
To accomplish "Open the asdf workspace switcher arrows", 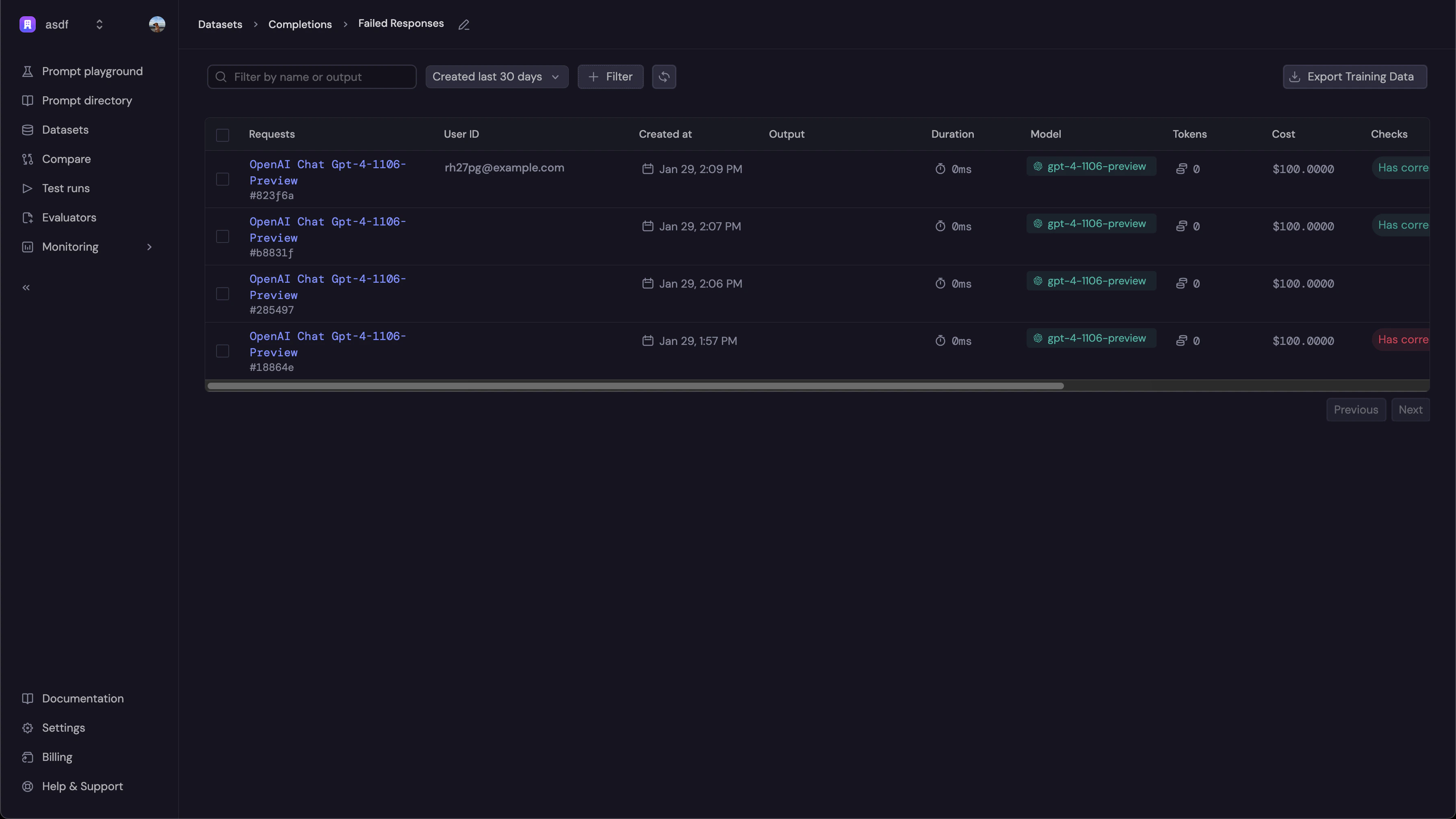I will point(100,24).
